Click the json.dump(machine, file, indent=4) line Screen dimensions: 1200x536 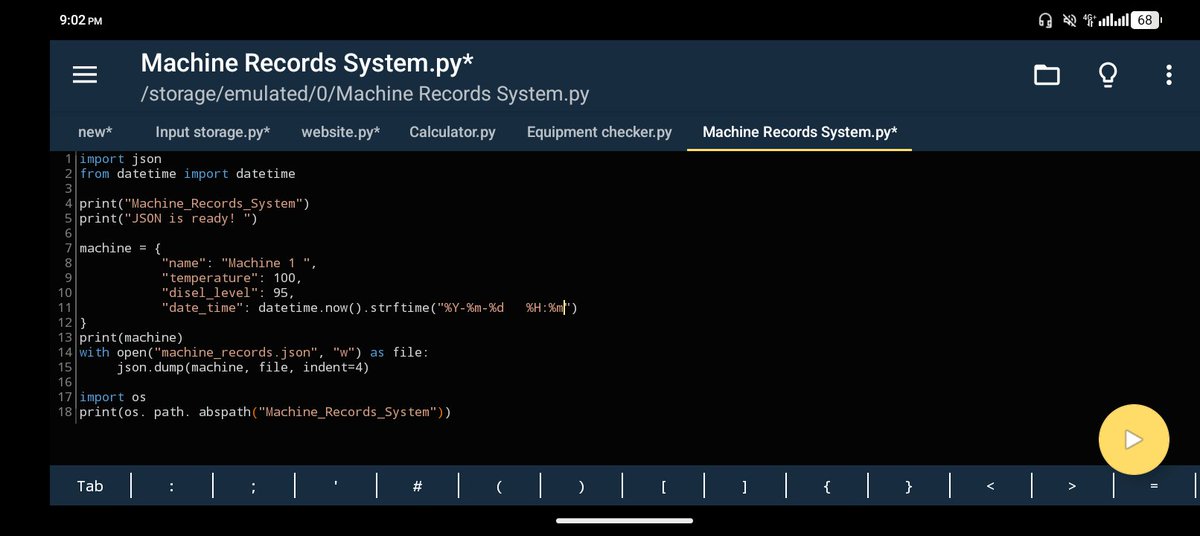click(243, 367)
